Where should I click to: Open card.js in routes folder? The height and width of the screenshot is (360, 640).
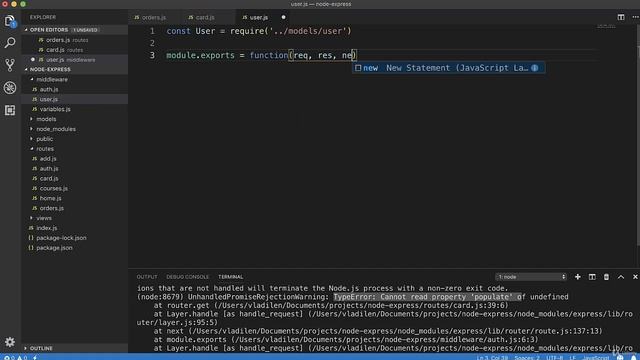[75, 178]
